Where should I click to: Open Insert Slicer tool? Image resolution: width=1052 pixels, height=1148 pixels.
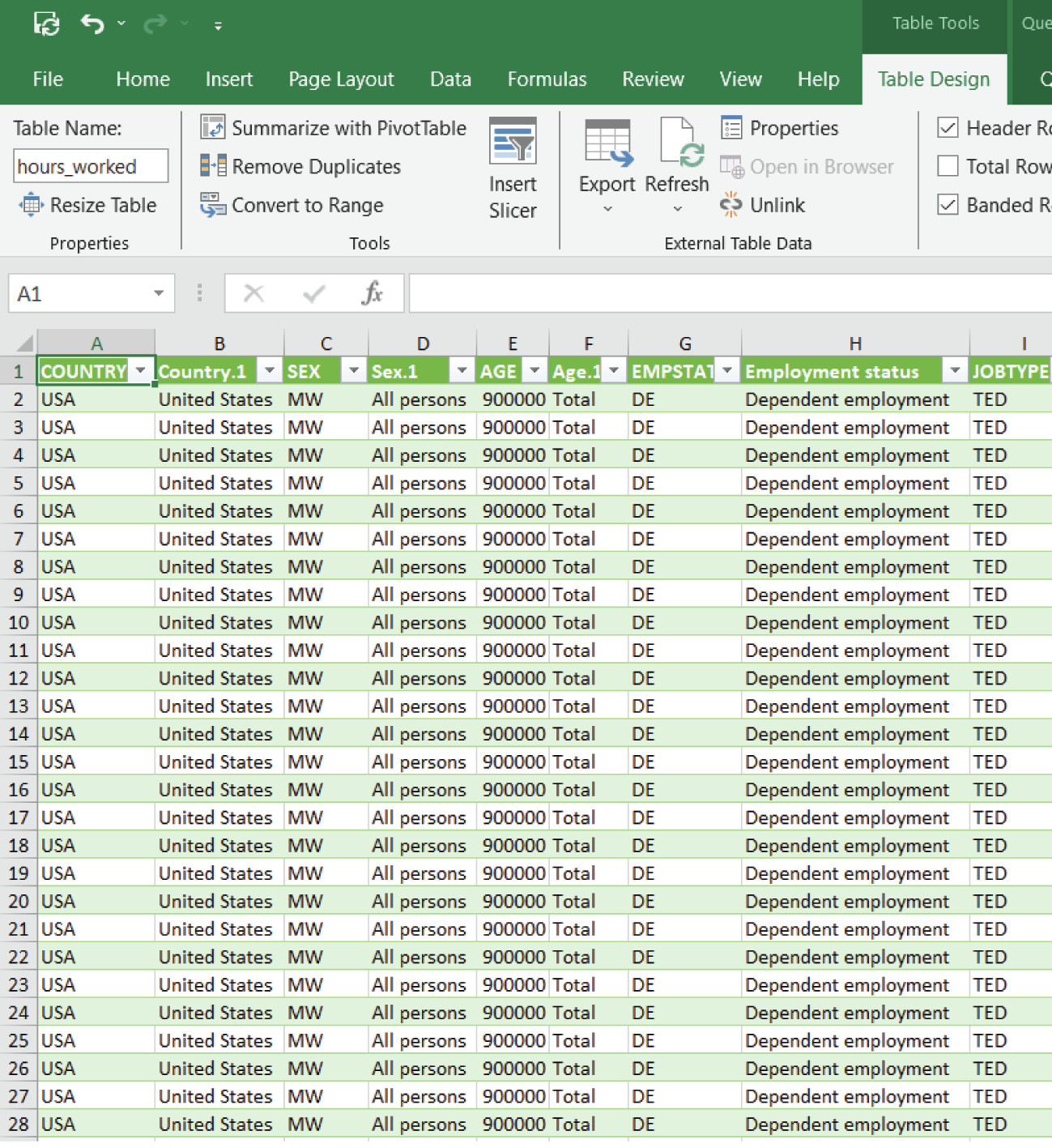click(x=513, y=166)
